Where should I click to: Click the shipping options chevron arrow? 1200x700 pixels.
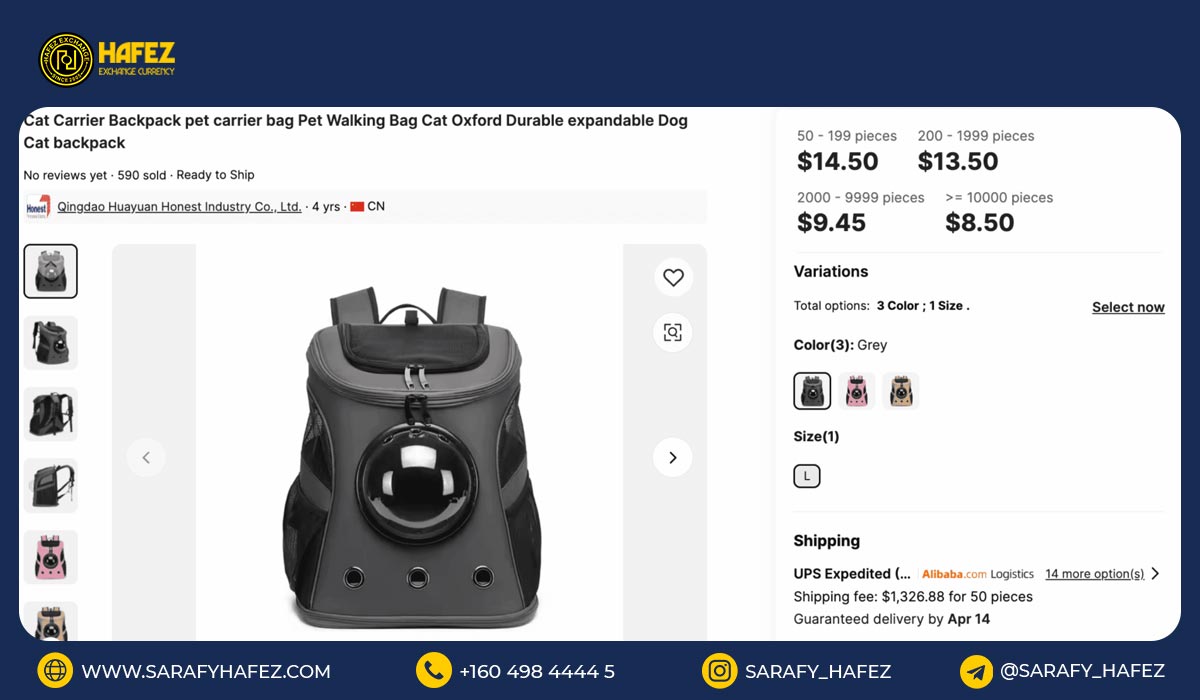pyautogui.click(x=1155, y=574)
